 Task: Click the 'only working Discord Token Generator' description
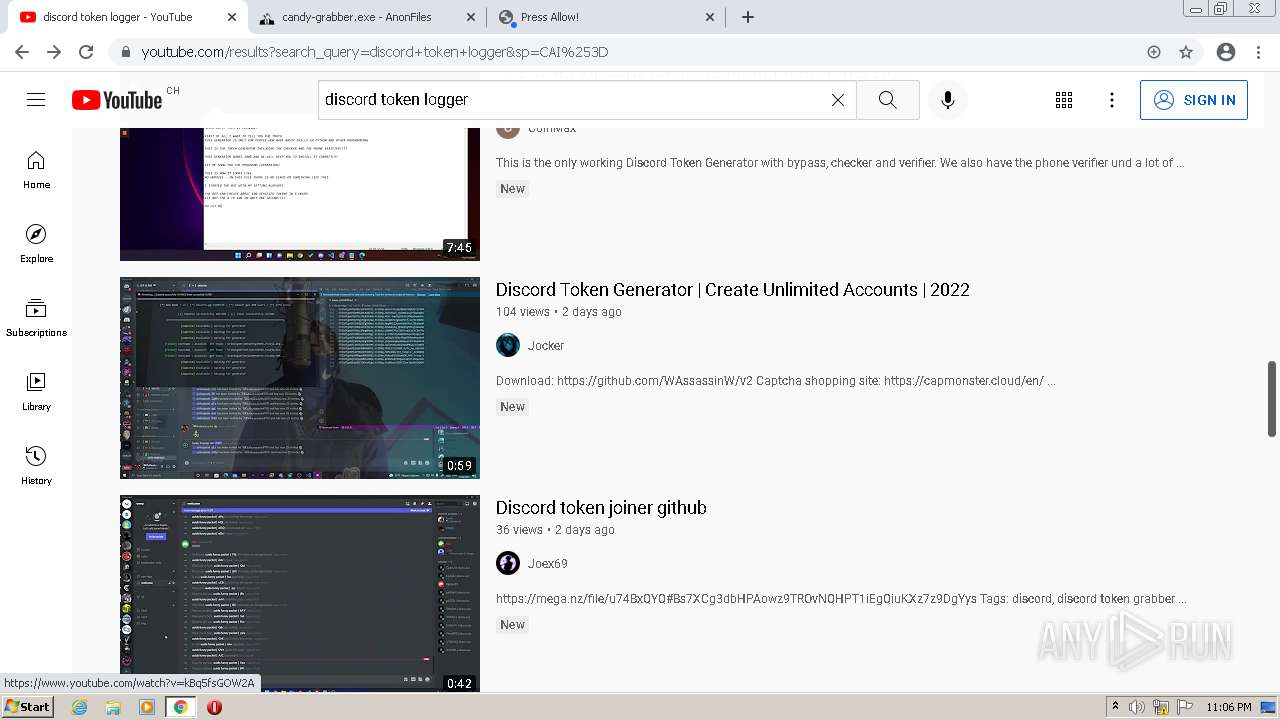point(840,162)
